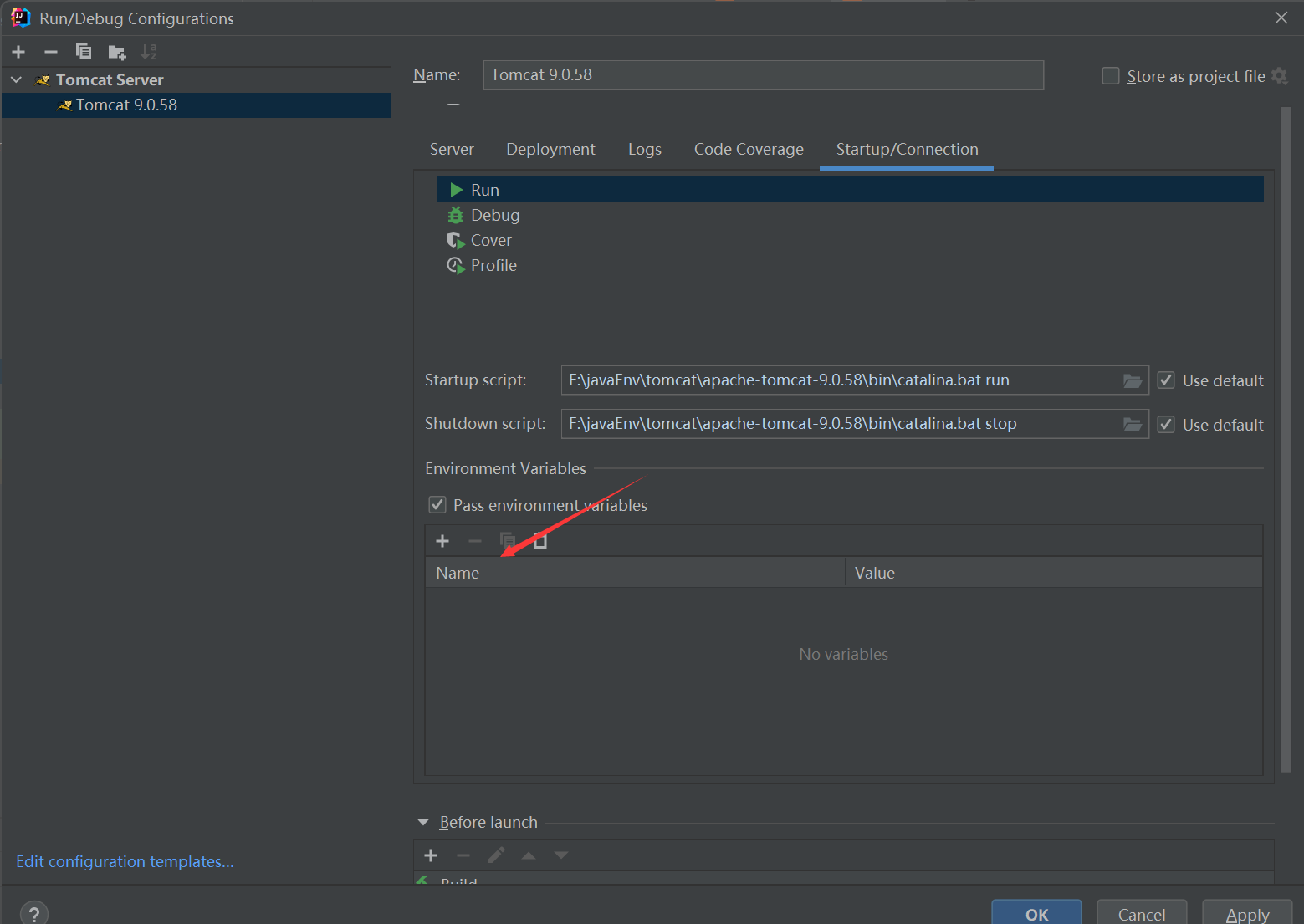The width and height of the screenshot is (1304, 924).
Task: Collapse the Before launch section
Action: coord(423,822)
